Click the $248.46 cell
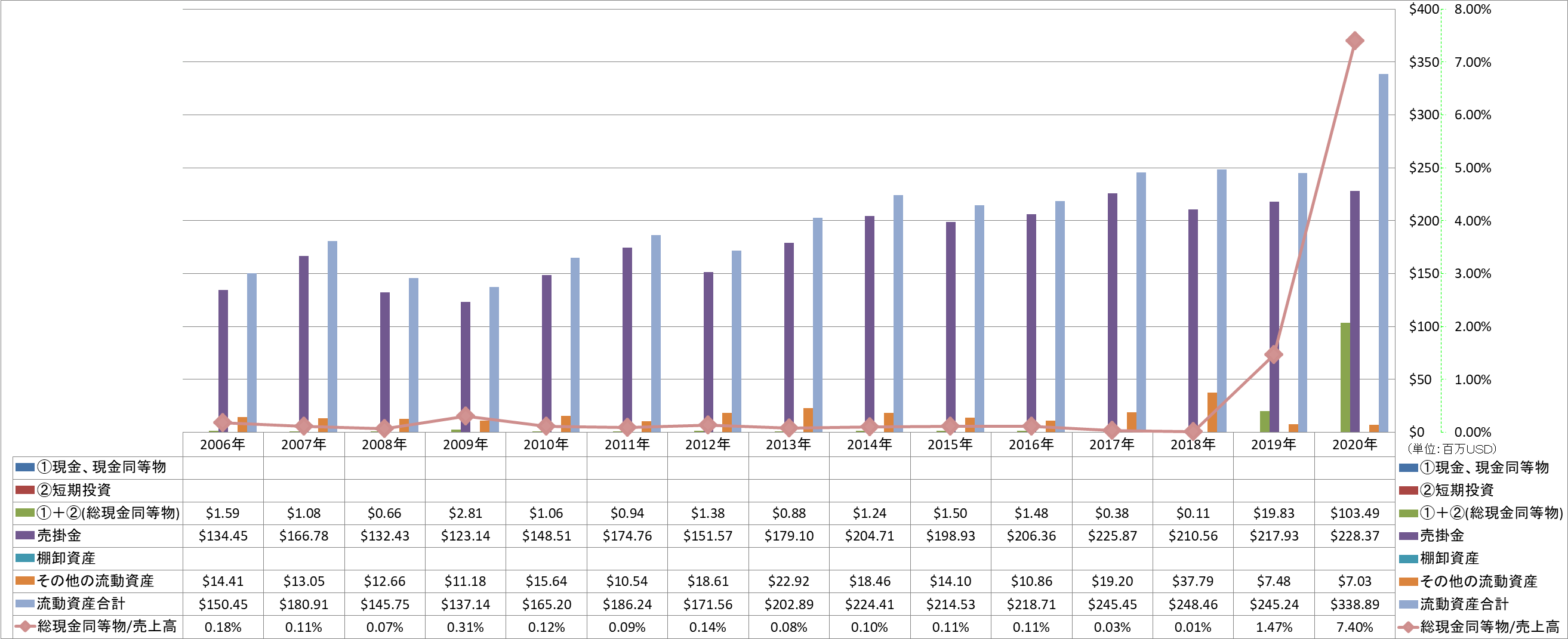The width and height of the screenshot is (1568, 639). pyautogui.click(x=1193, y=604)
